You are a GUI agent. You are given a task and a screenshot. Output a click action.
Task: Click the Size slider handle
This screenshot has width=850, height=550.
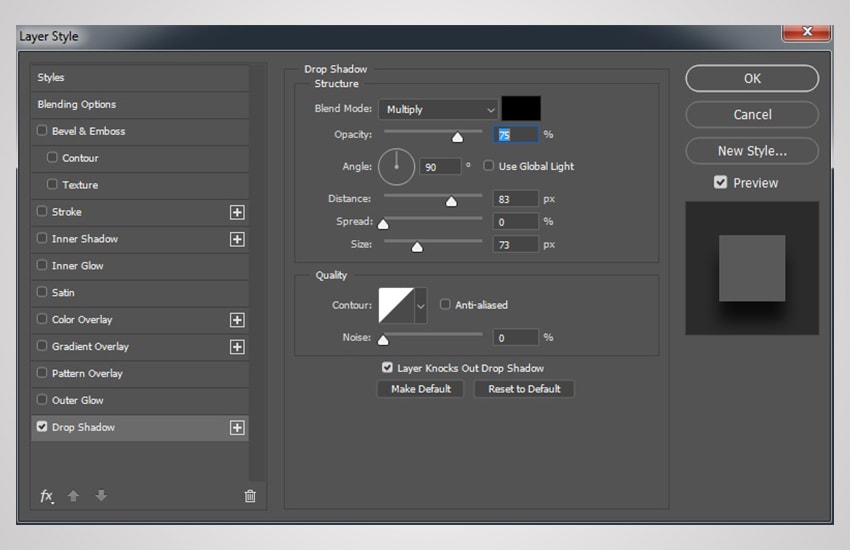point(417,247)
